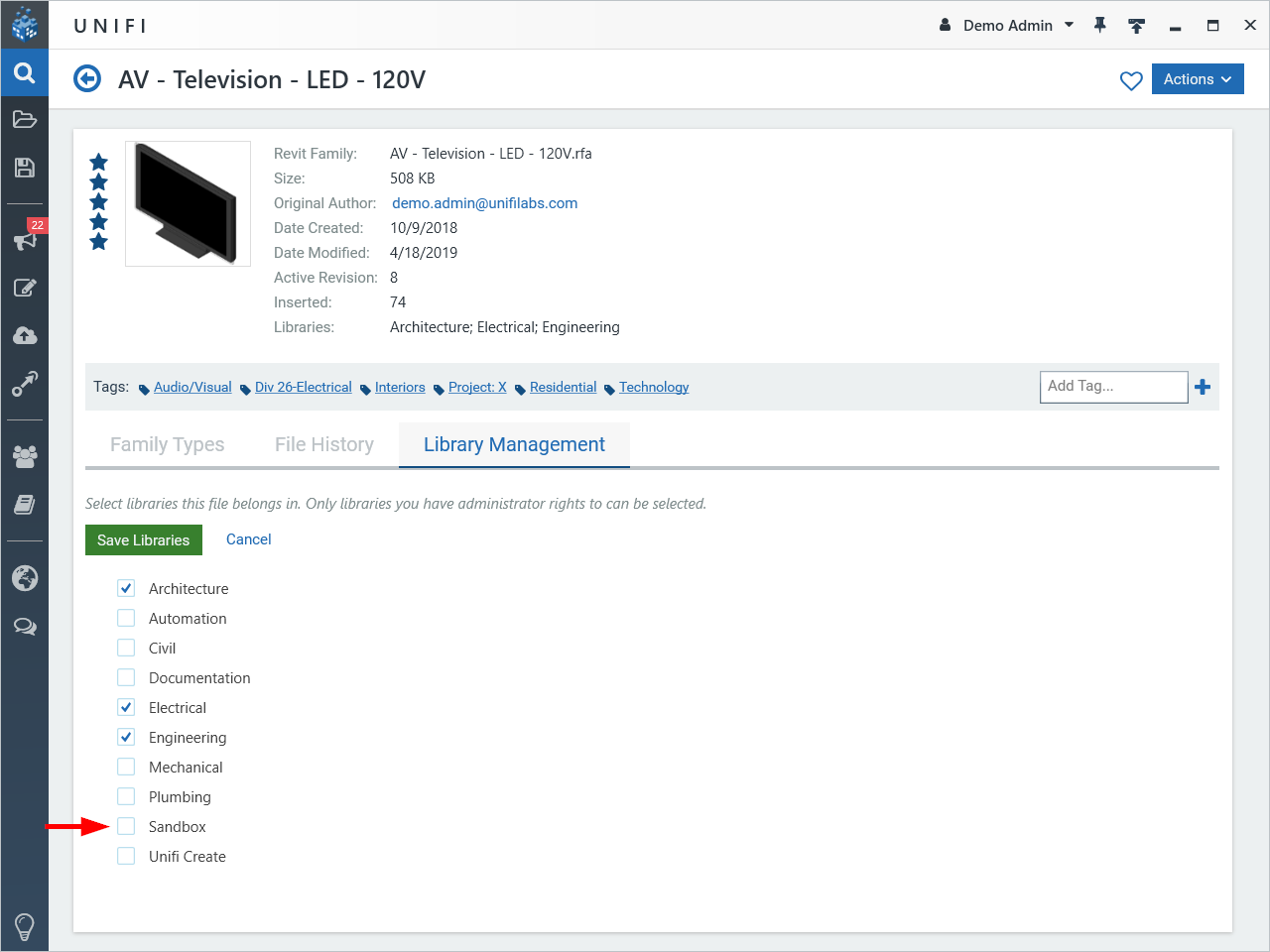Check the Civil library checkbox
The width and height of the screenshot is (1270, 952).
[x=126, y=648]
